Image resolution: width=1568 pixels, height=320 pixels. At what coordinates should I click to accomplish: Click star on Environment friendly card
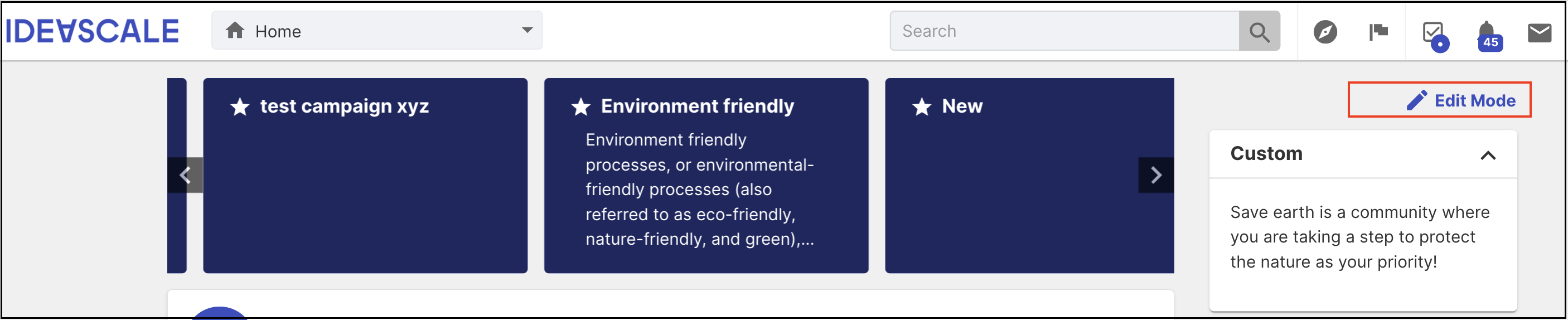coord(580,107)
